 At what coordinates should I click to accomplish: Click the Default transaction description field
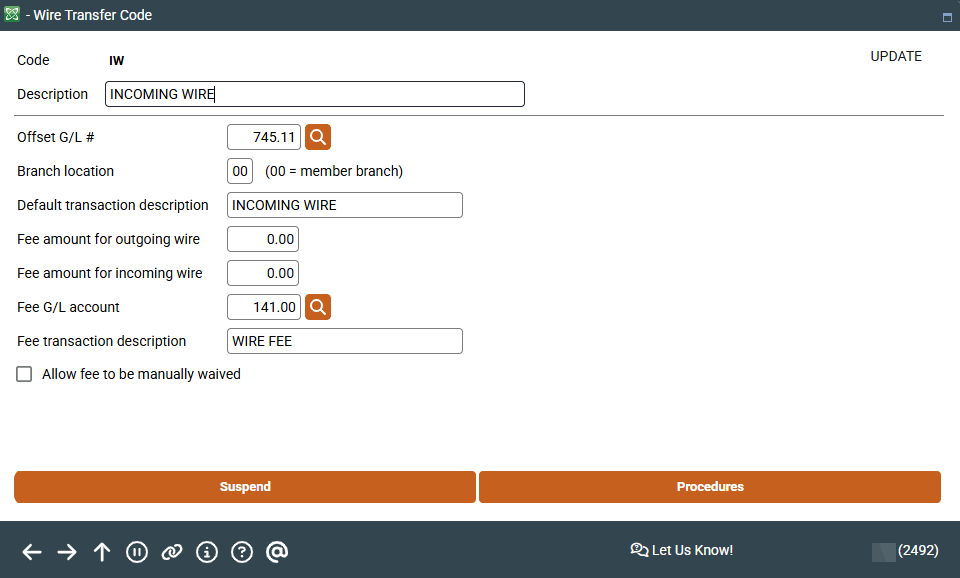(345, 205)
